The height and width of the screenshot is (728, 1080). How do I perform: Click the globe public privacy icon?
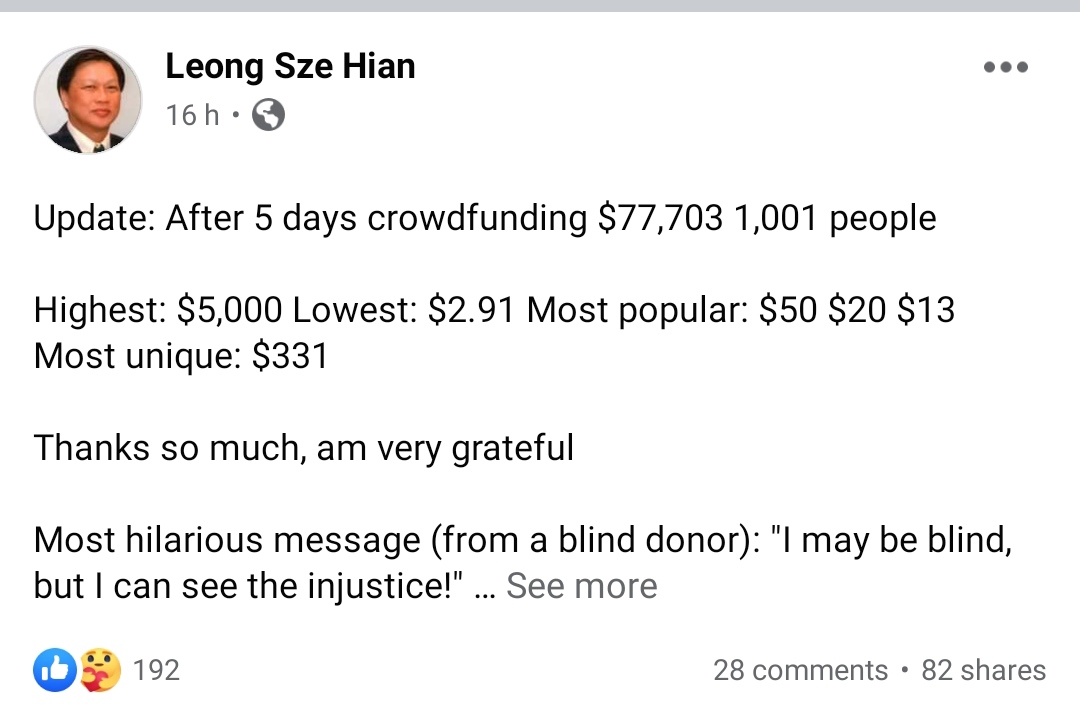[268, 114]
